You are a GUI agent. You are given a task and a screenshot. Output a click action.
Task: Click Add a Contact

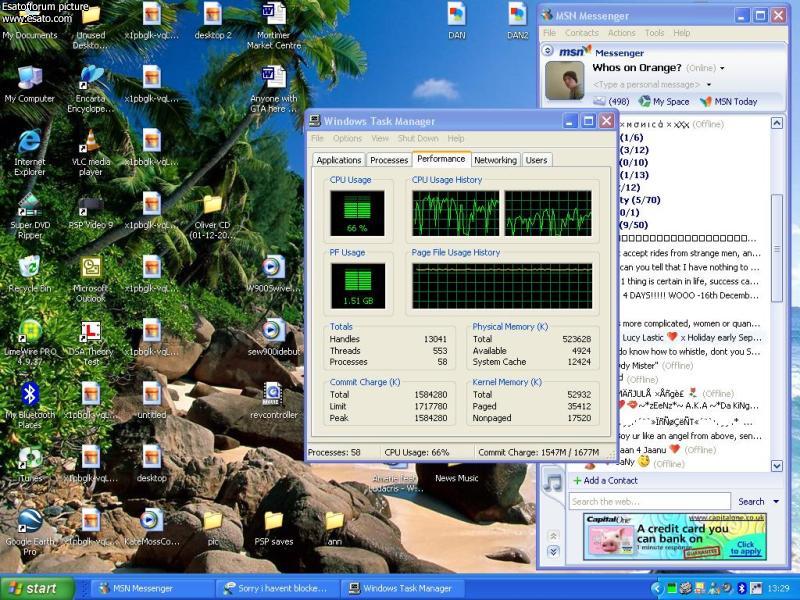[605, 481]
